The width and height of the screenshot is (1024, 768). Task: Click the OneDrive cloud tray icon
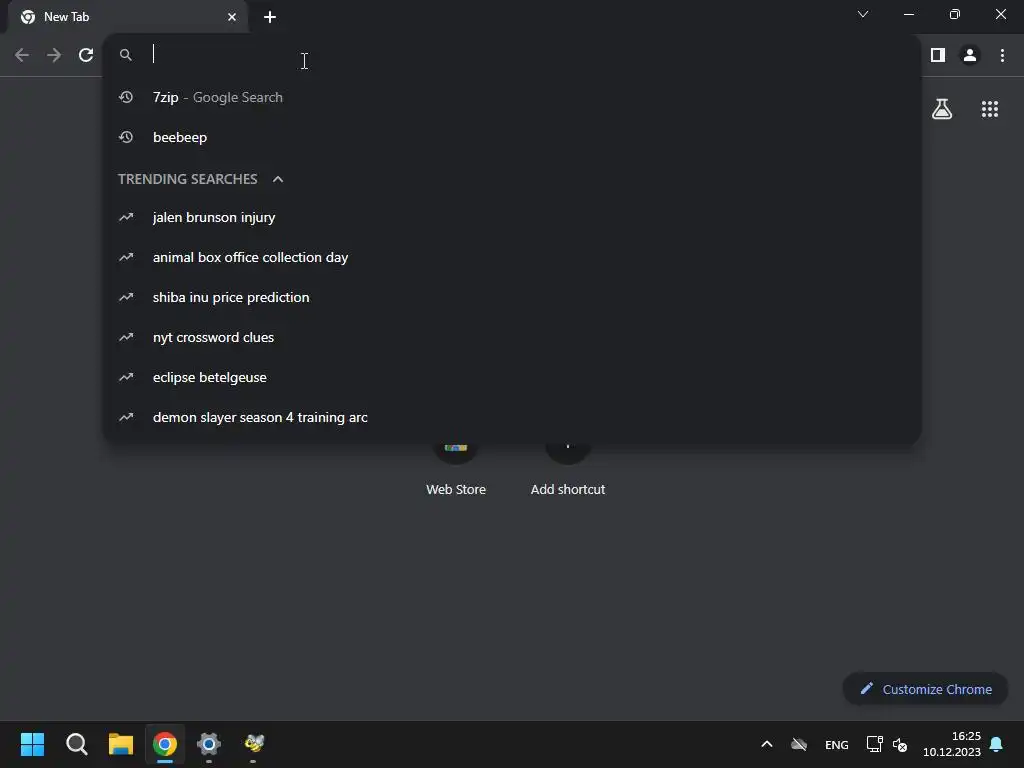pos(799,744)
